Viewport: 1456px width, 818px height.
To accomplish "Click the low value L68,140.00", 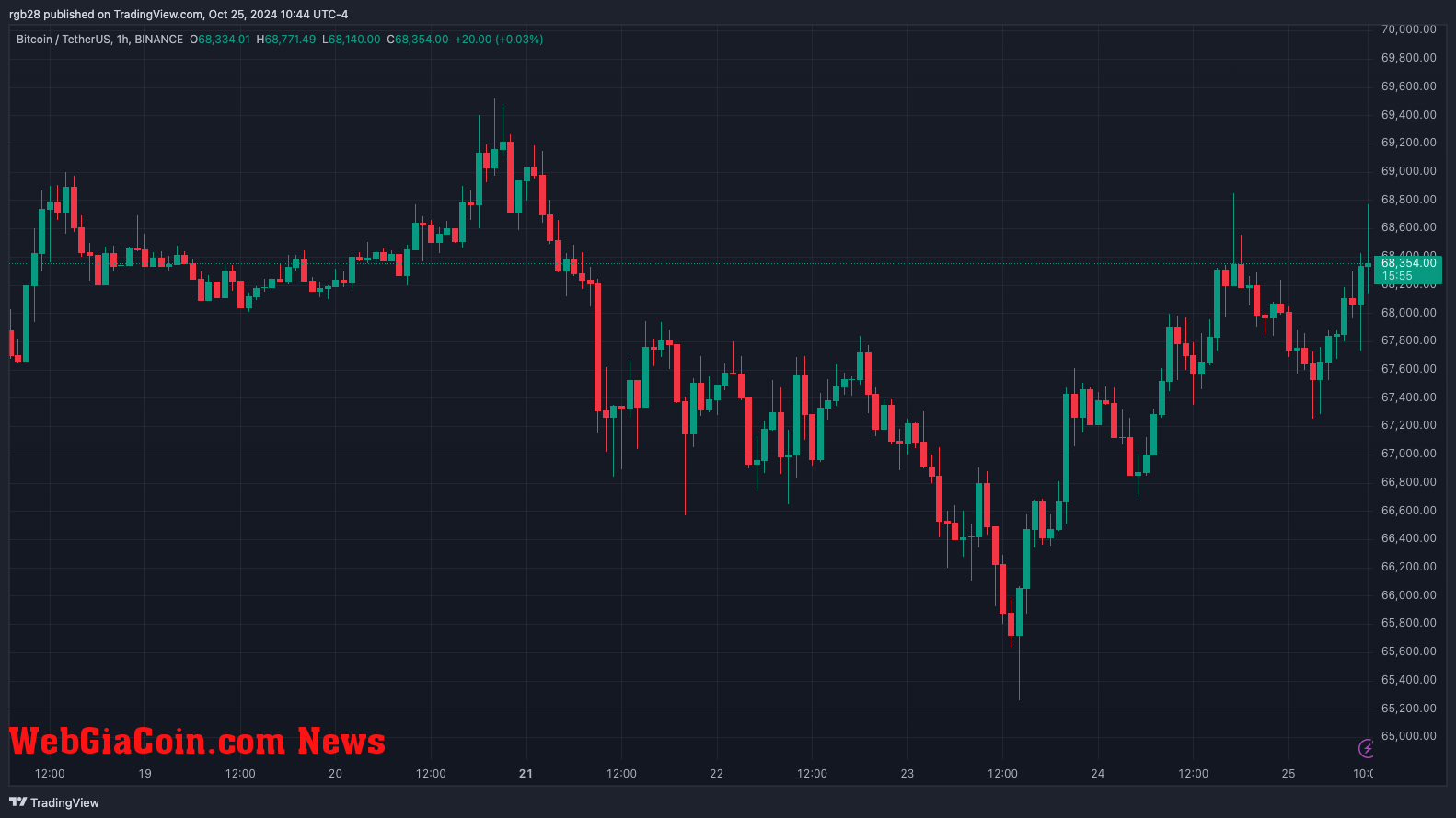I will [351, 40].
